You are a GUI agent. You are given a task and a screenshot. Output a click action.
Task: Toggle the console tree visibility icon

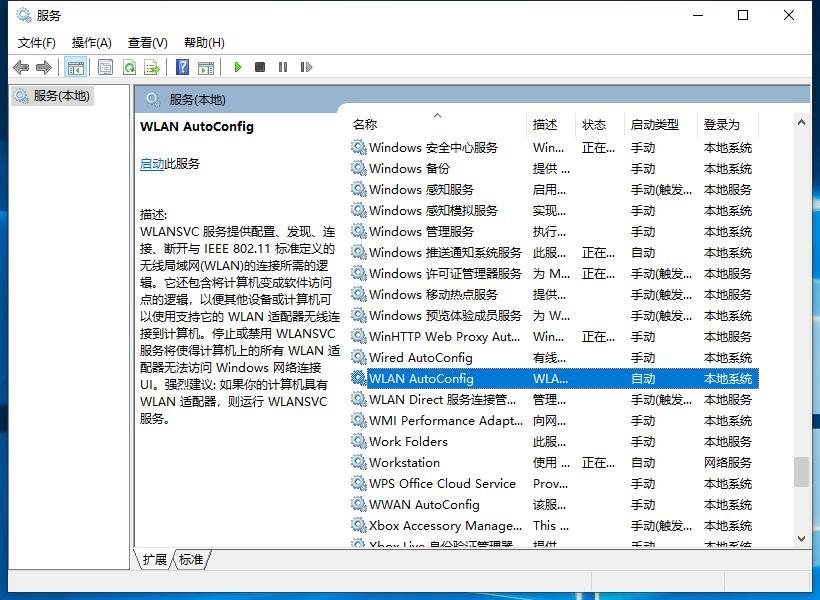point(75,67)
